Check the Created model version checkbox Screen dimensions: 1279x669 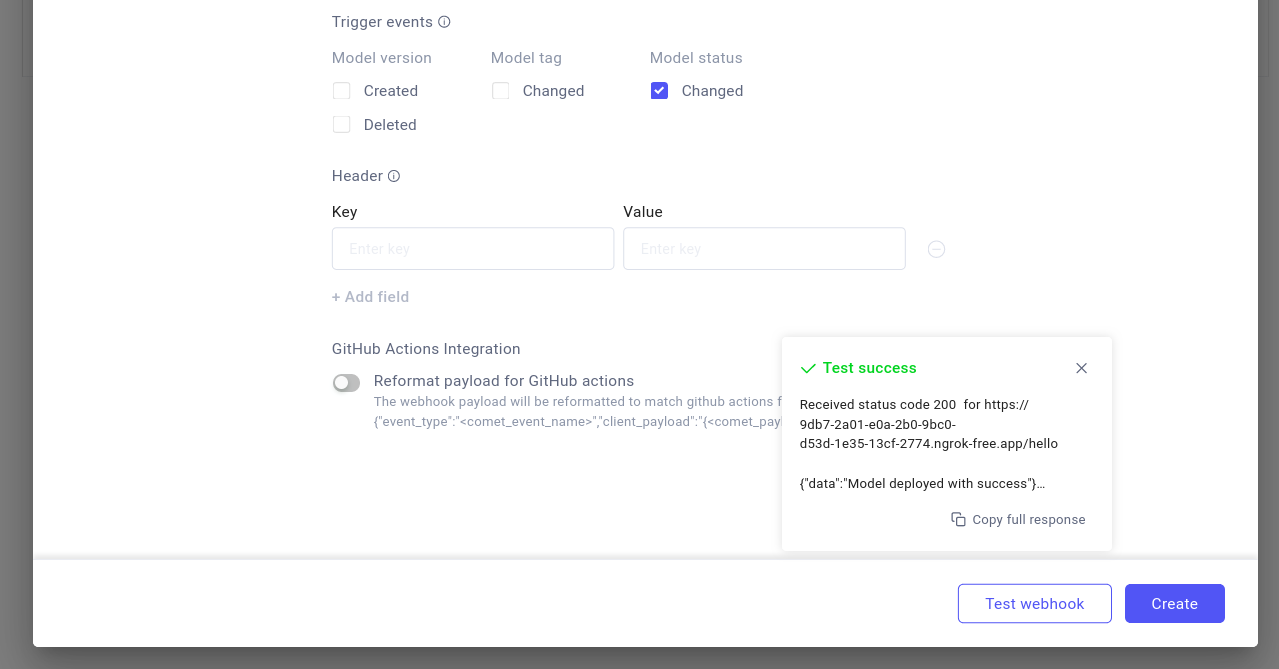(x=341, y=90)
